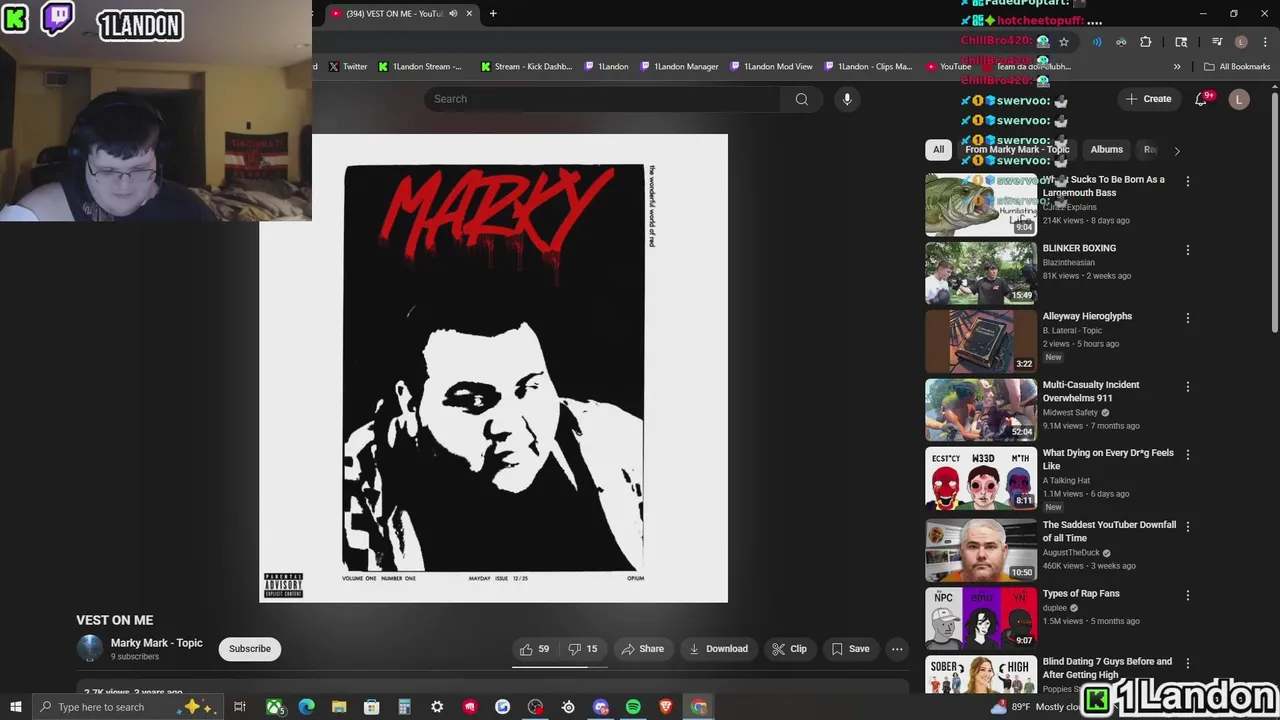
Task: Select the All filter chip
Action: (x=938, y=150)
